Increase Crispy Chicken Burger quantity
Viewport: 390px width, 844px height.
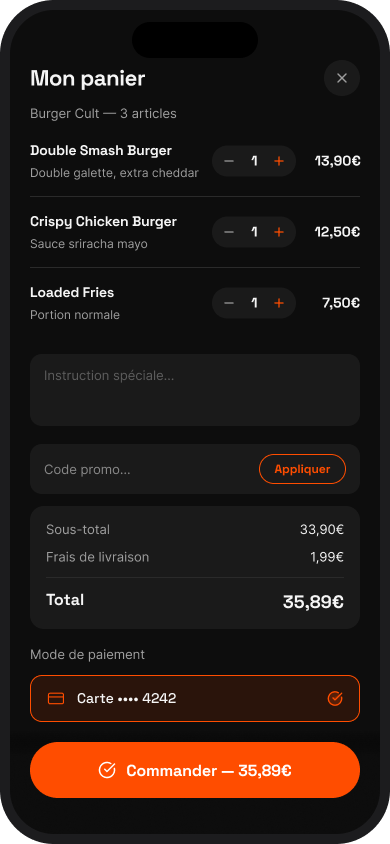point(279,232)
